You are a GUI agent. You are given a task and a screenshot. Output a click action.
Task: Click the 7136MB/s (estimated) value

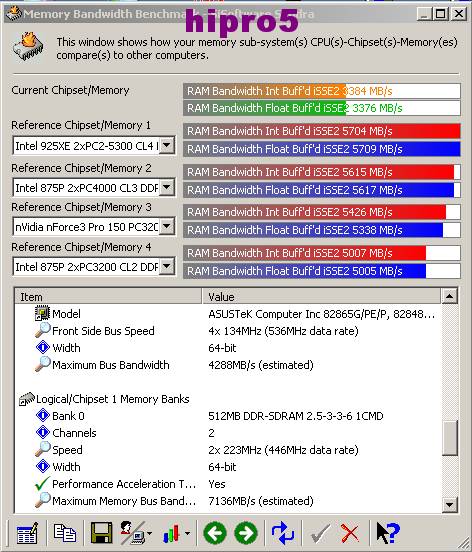(261, 501)
